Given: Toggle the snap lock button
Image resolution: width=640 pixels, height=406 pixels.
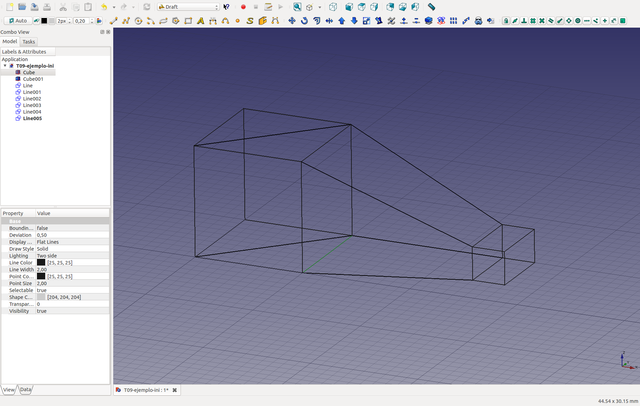Looking at the screenshot, I should click(506, 20).
